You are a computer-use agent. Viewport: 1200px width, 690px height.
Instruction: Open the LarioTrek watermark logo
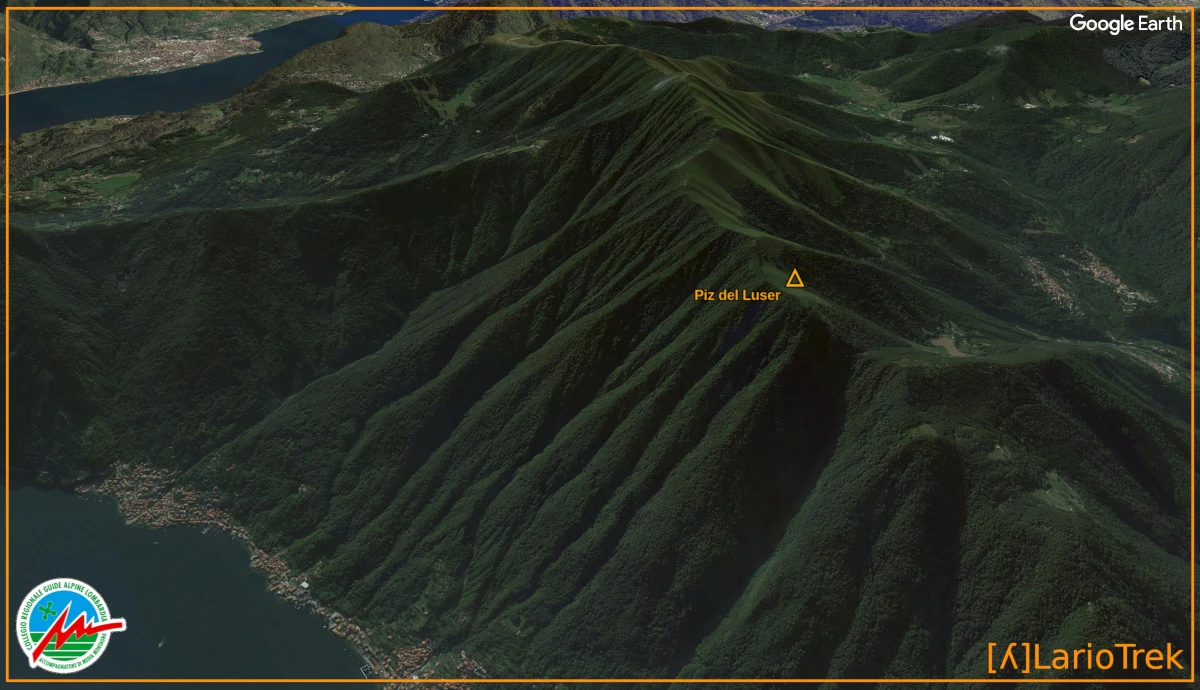coord(1085,657)
